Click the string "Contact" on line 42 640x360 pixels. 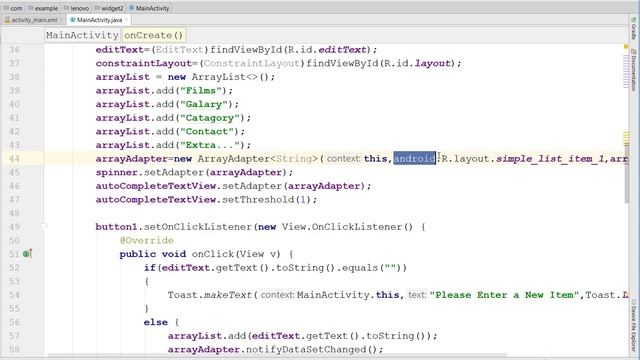[x=207, y=131]
